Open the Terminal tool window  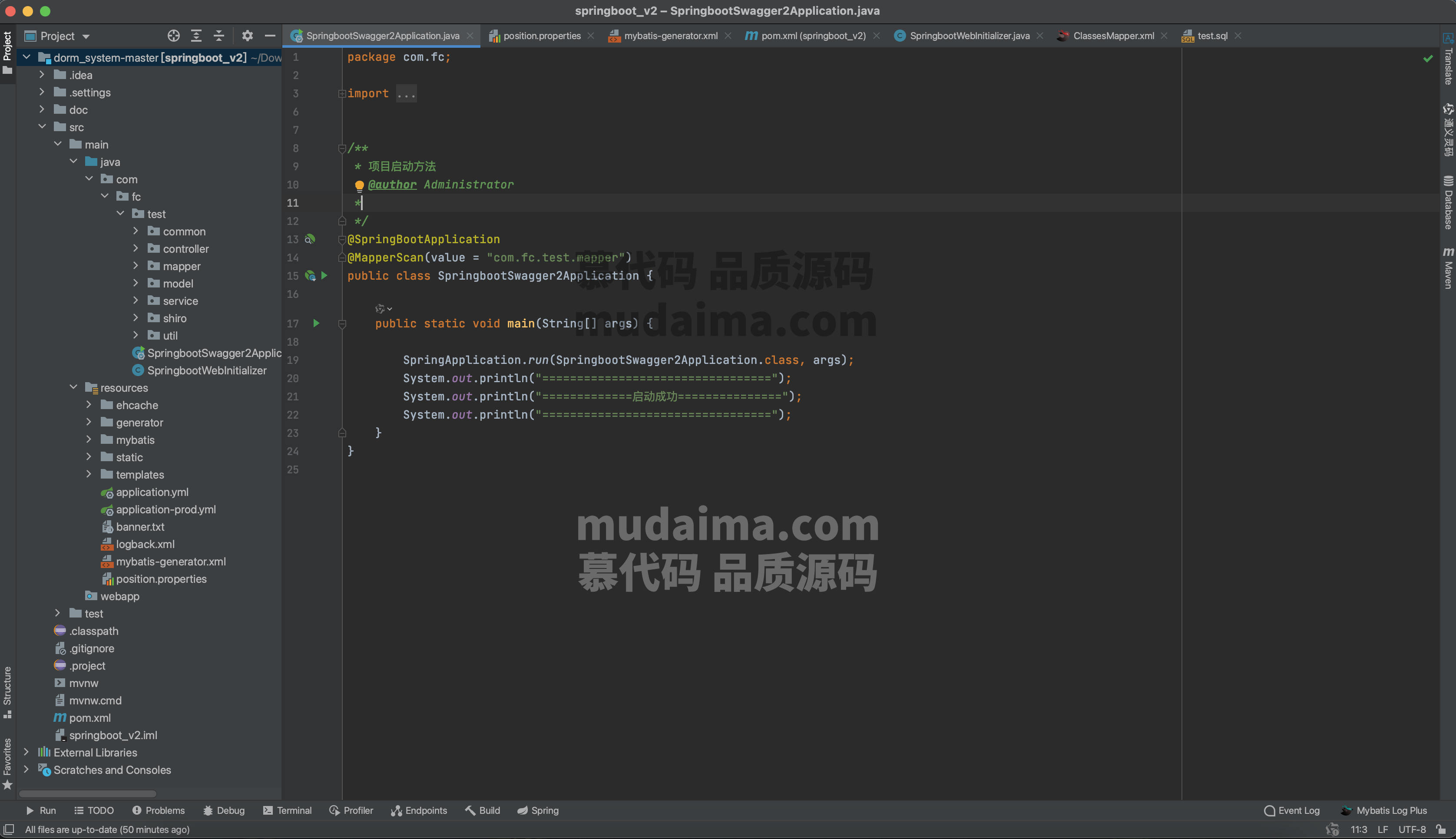287,810
